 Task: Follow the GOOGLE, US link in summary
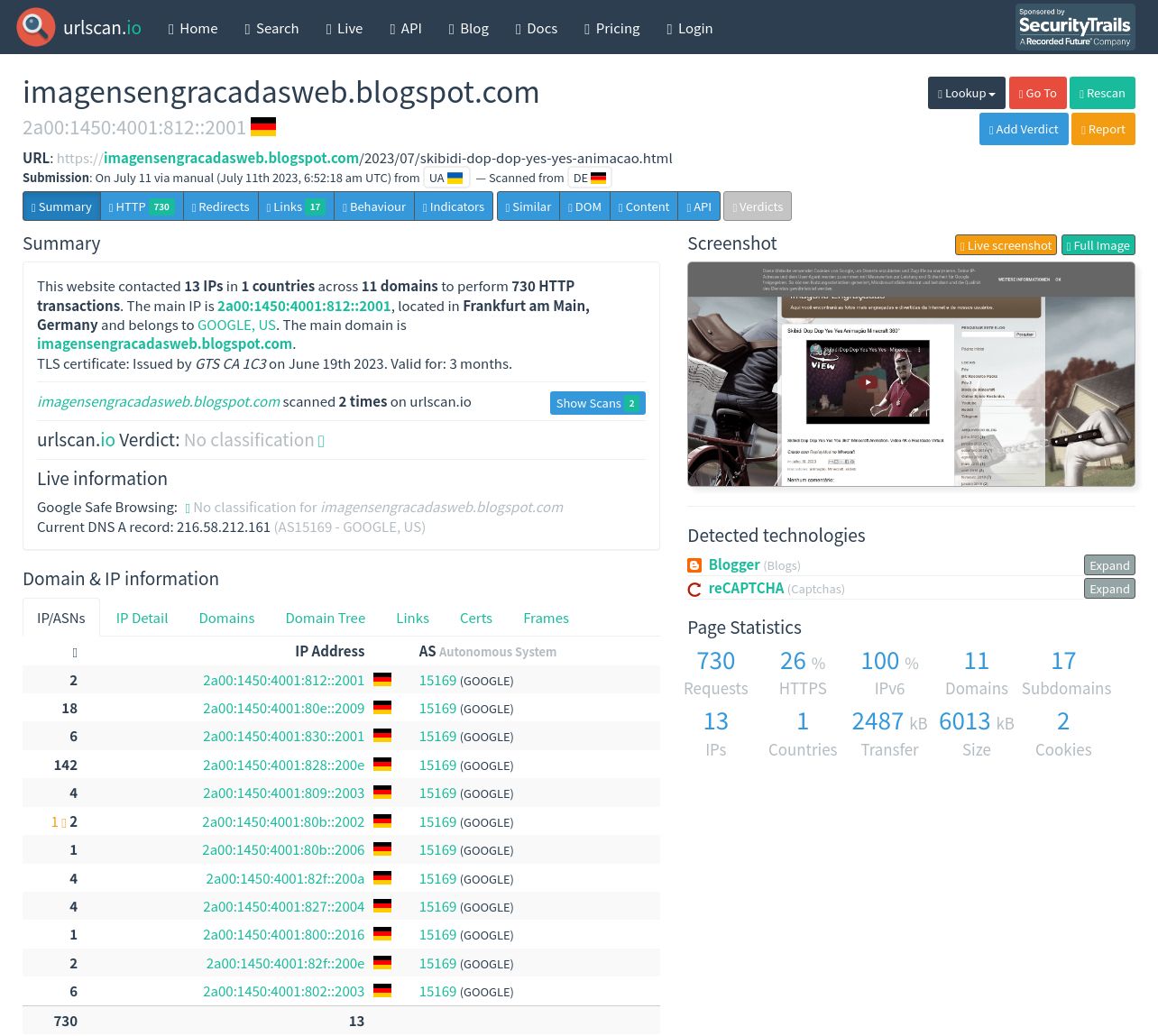(x=236, y=325)
